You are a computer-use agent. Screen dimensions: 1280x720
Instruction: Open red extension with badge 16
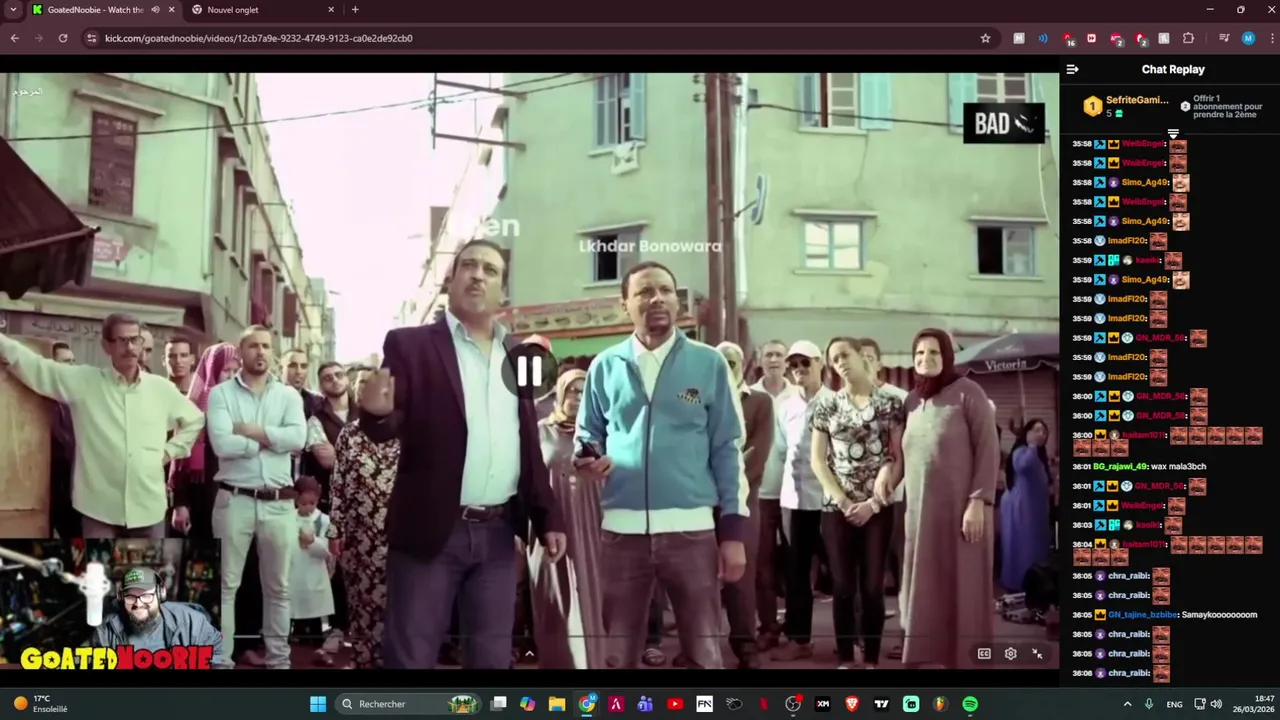pos(1067,39)
